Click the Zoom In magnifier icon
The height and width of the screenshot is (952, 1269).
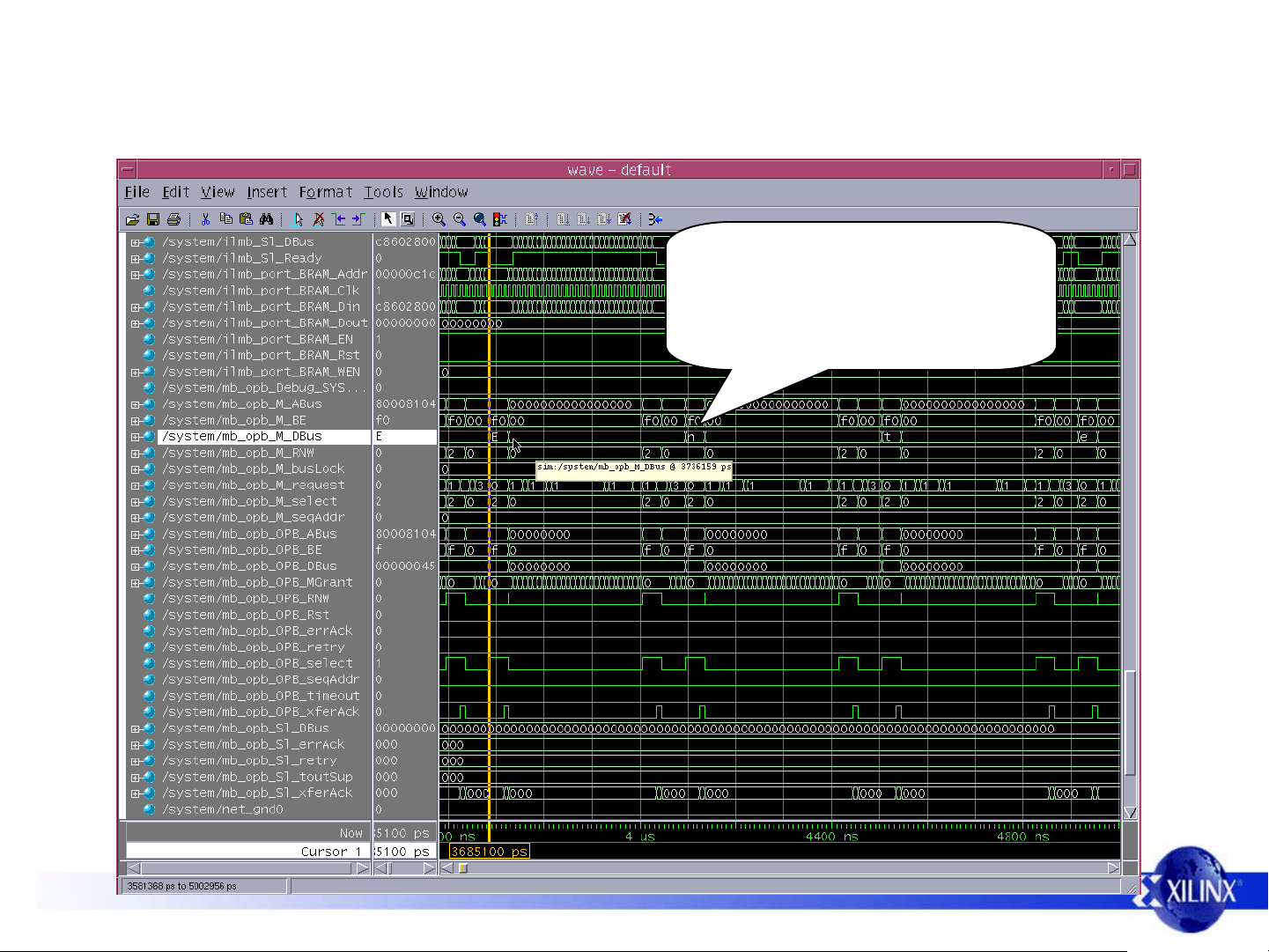(x=439, y=219)
